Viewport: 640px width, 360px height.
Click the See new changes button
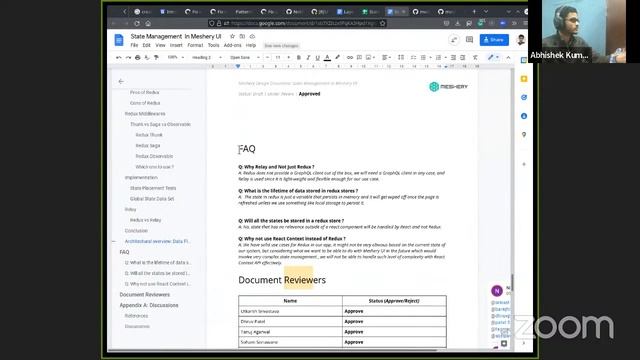[281, 46]
